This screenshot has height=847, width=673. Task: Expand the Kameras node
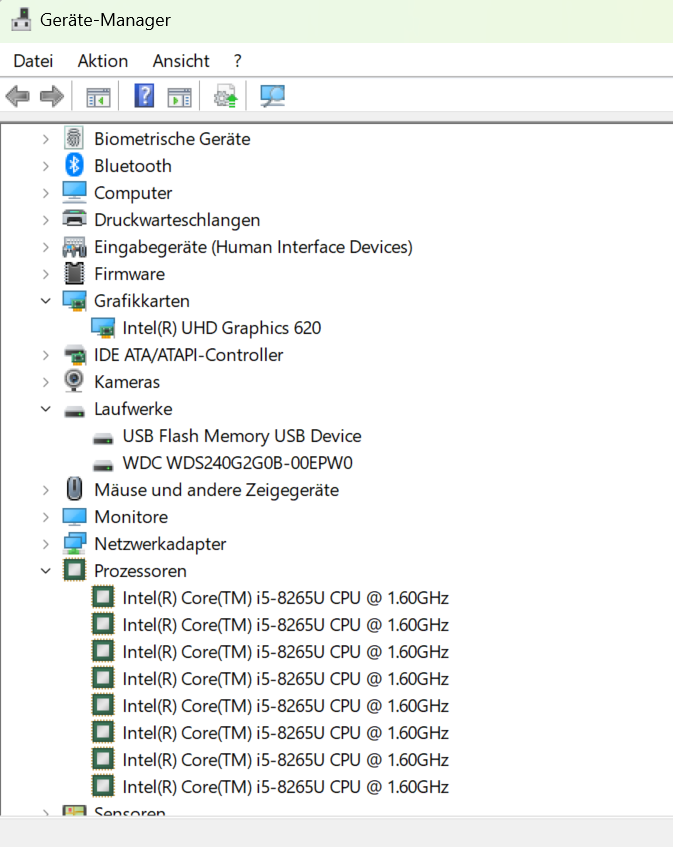click(x=46, y=382)
